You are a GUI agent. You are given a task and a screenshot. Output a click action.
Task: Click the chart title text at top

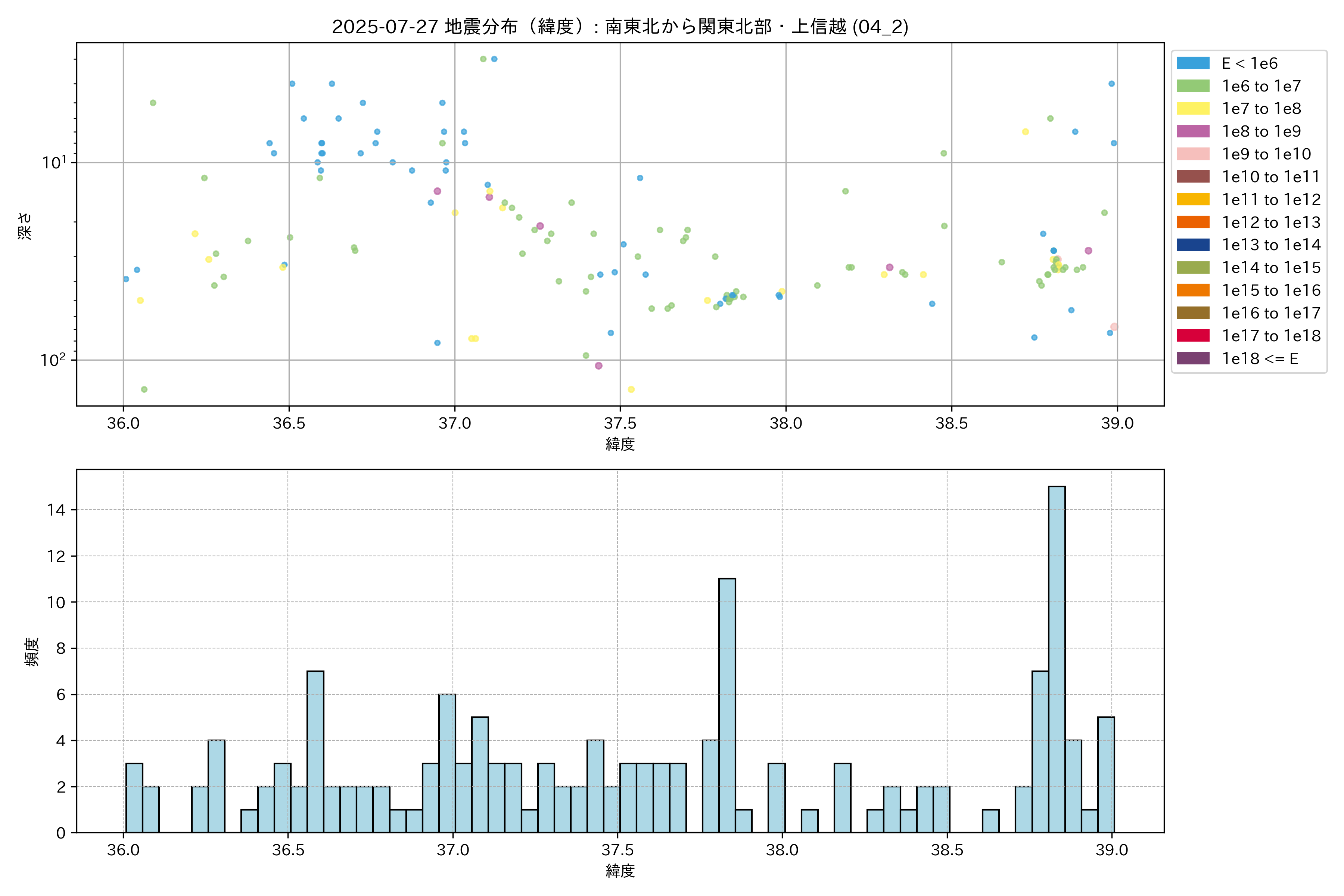point(620,26)
